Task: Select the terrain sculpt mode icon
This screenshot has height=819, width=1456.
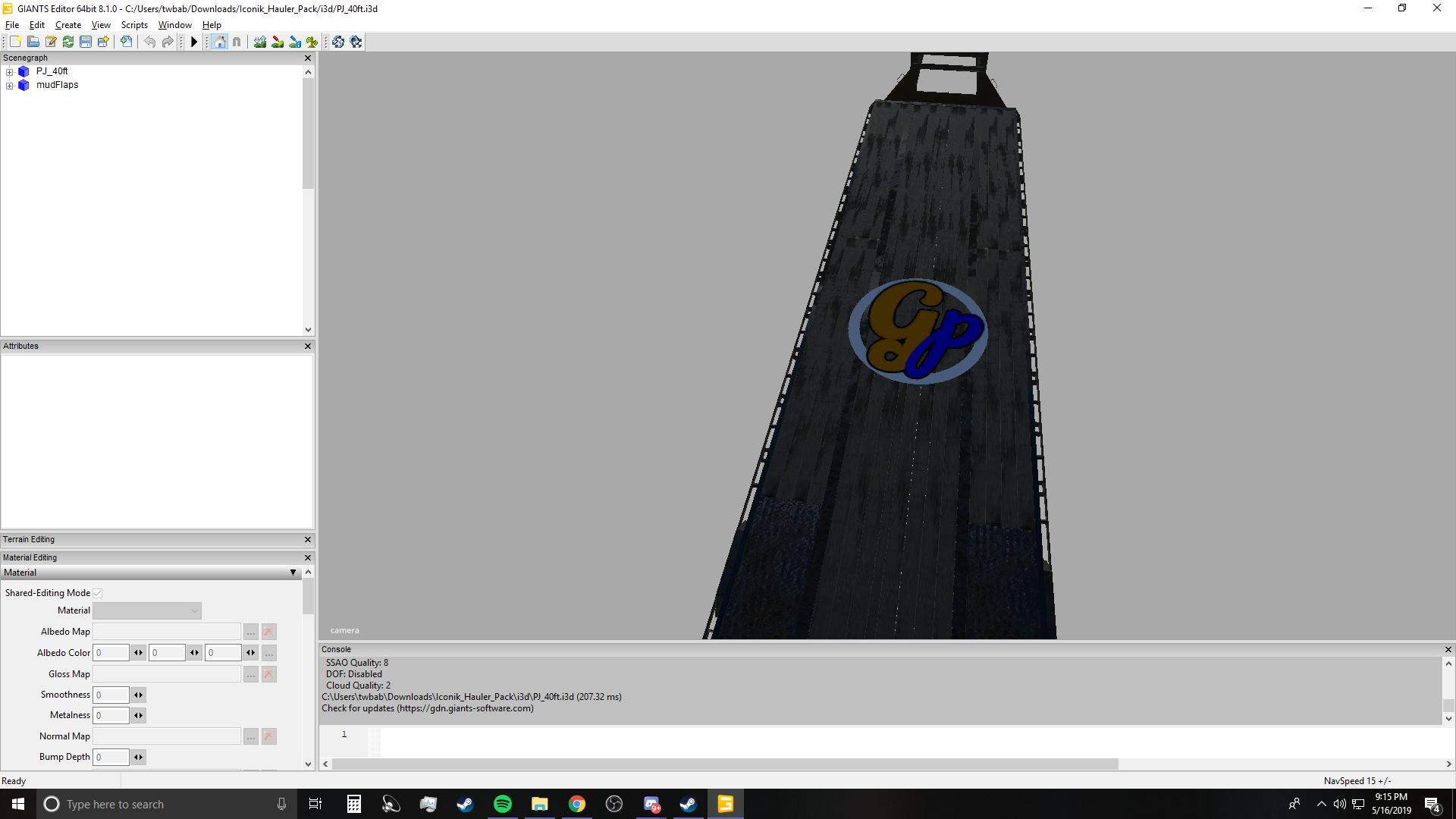Action: click(260, 42)
